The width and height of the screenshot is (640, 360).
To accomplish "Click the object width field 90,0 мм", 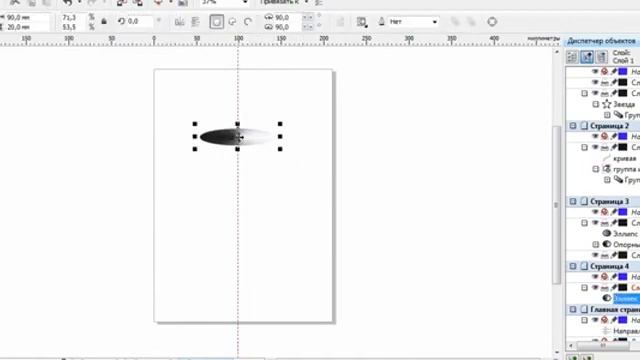I will [27, 18].
